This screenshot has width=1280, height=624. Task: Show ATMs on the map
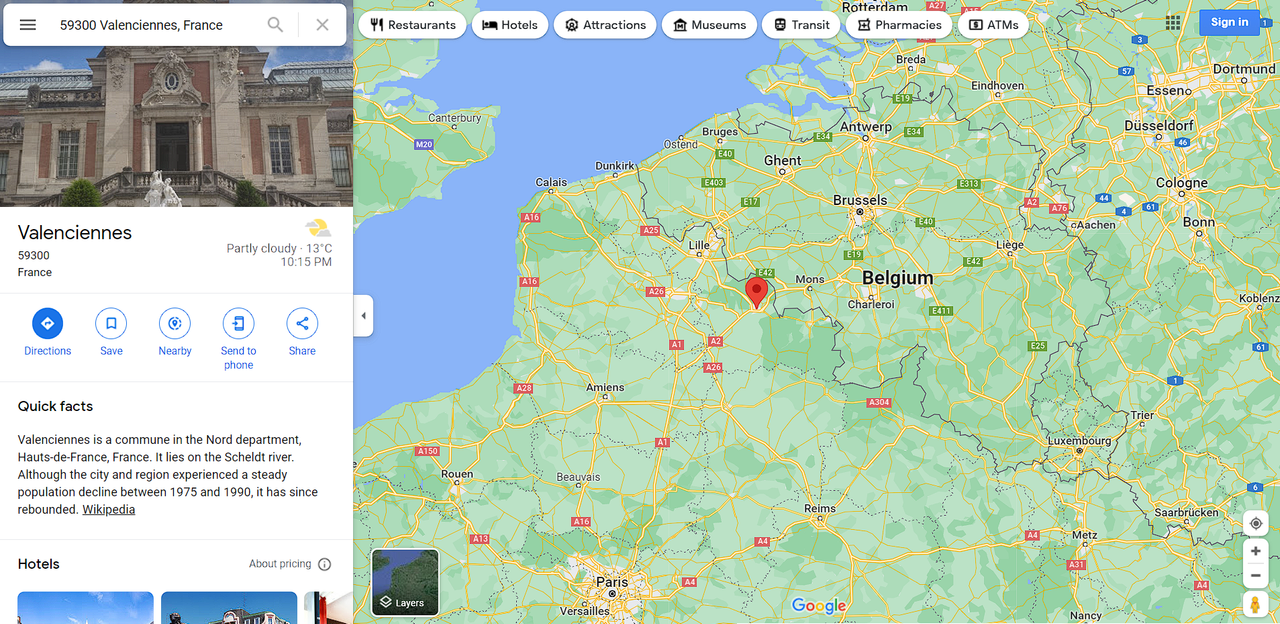pos(993,25)
